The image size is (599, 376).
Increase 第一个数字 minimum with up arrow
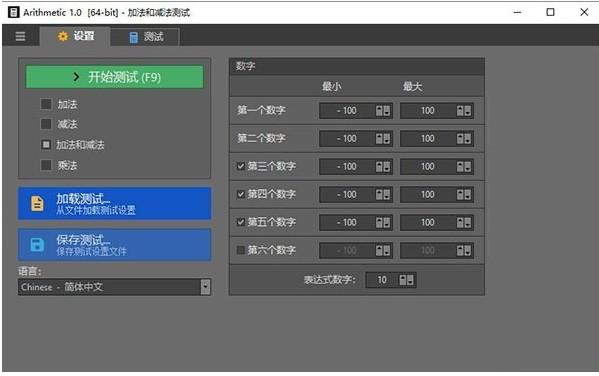379,111
